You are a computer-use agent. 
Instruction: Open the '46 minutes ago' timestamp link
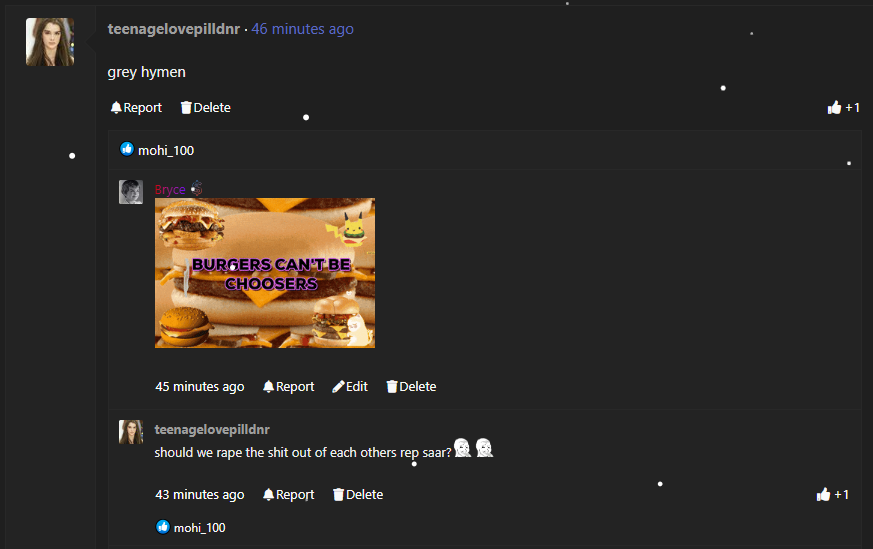[302, 29]
